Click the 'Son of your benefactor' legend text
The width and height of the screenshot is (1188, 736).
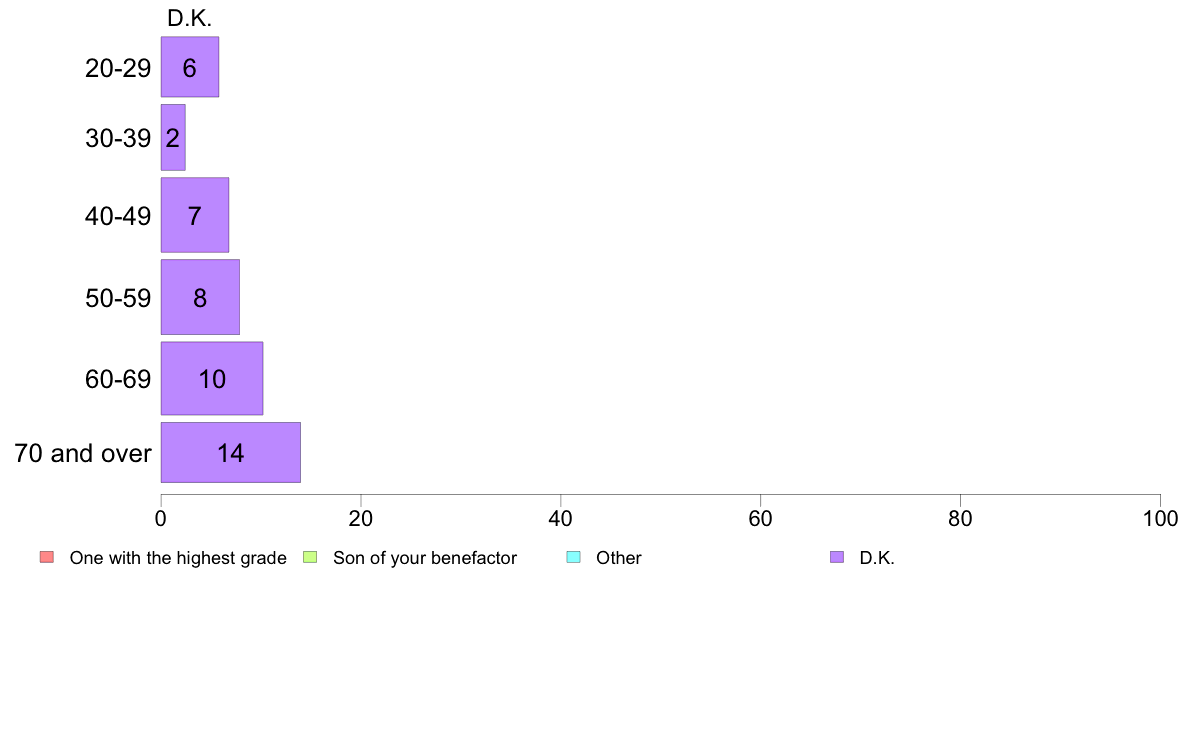(425, 558)
